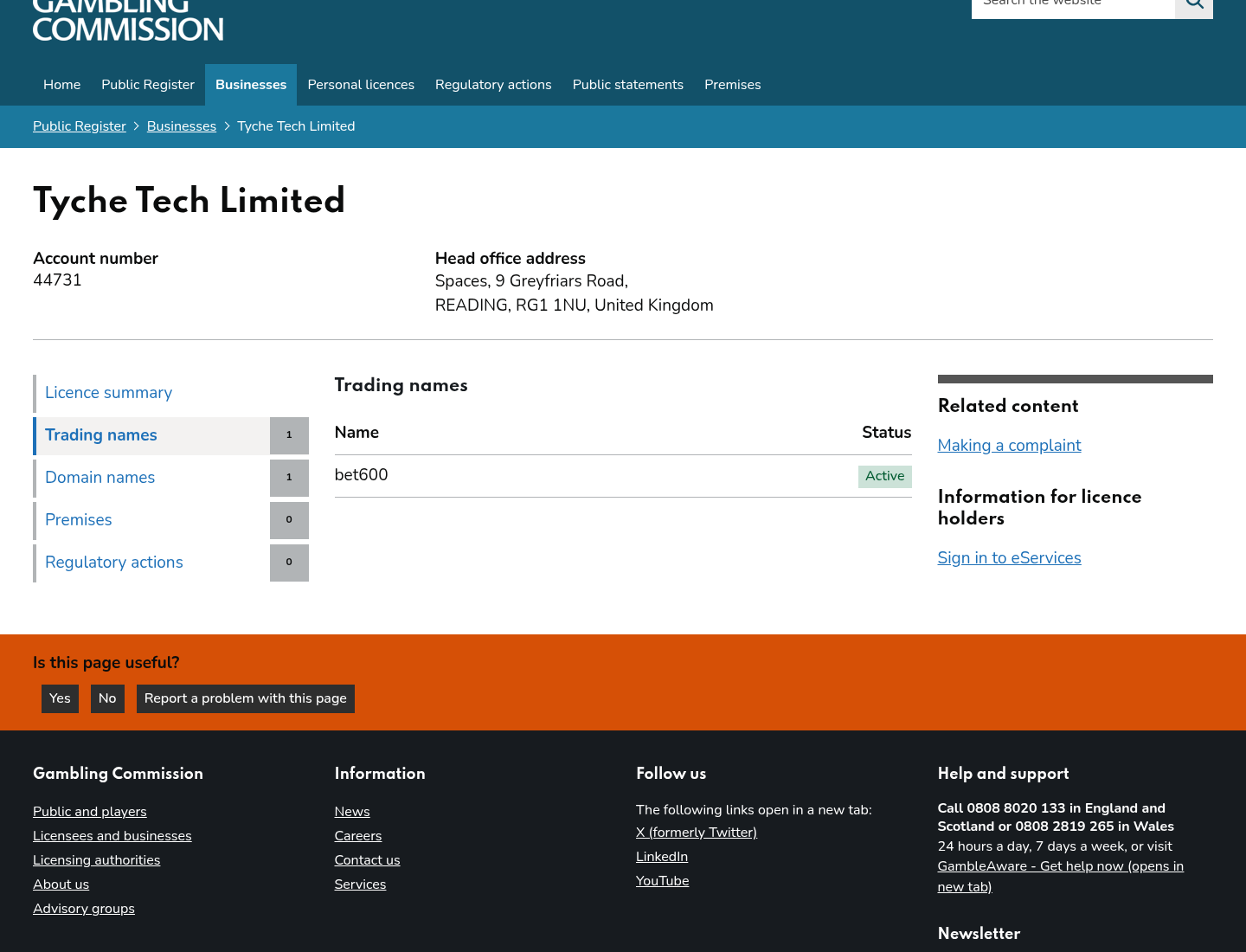The width and height of the screenshot is (1246, 952).
Task: Open the Licence summary side tab
Action: click(170, 393)
